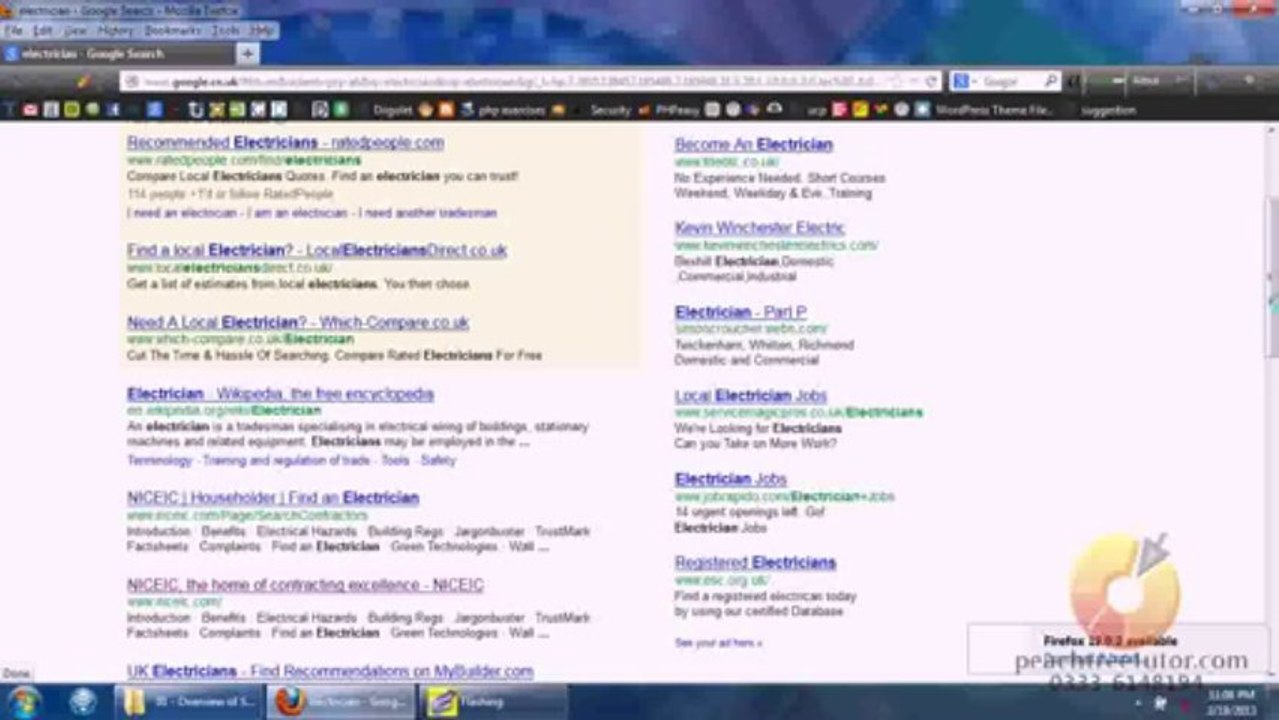The height and width of the screenshot is (720, 1279).
Task: Click the Tools sitelink under Wikipedia result
Action: pos(395,461)
